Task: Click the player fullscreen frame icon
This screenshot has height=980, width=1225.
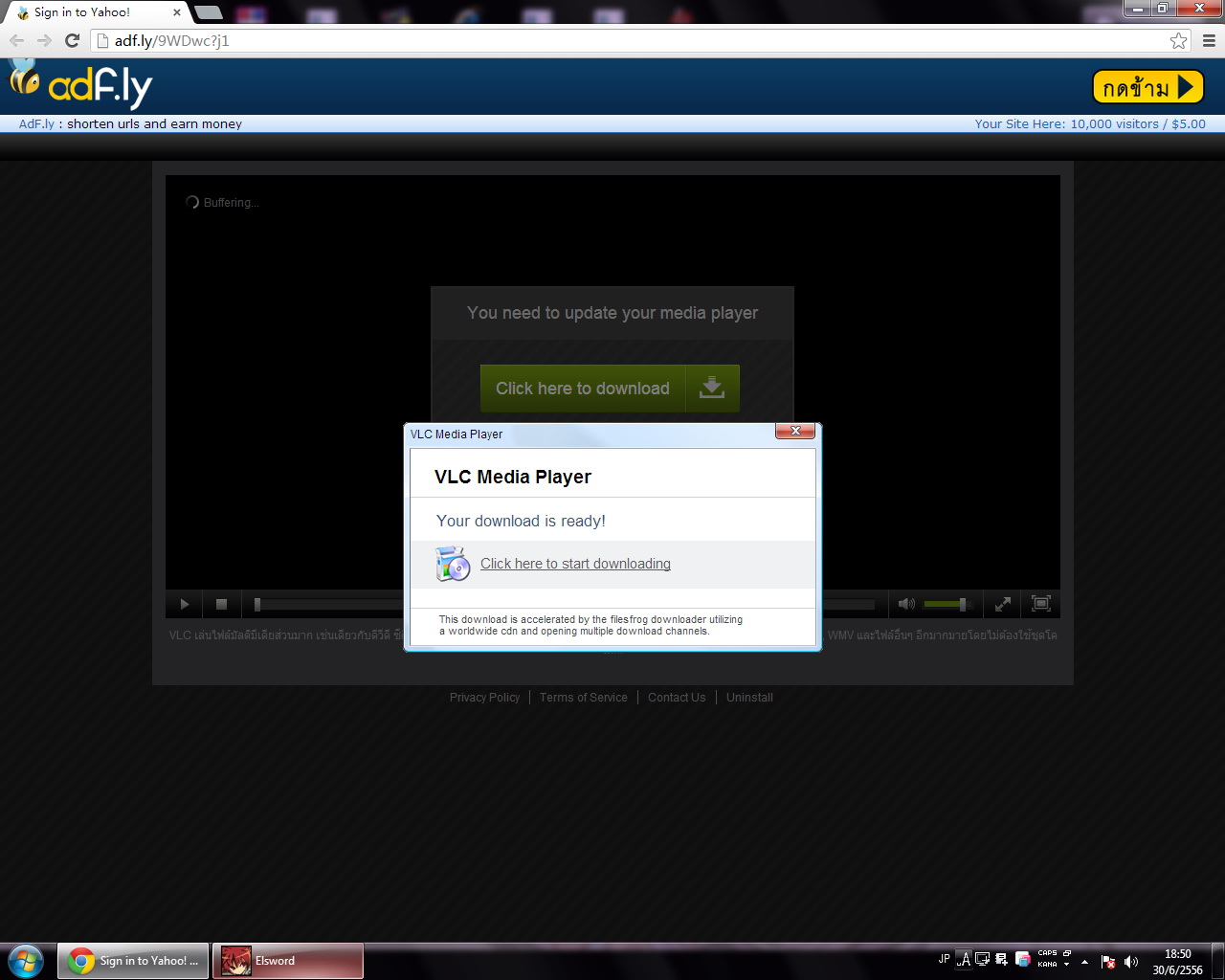Action: (1041, 603)
